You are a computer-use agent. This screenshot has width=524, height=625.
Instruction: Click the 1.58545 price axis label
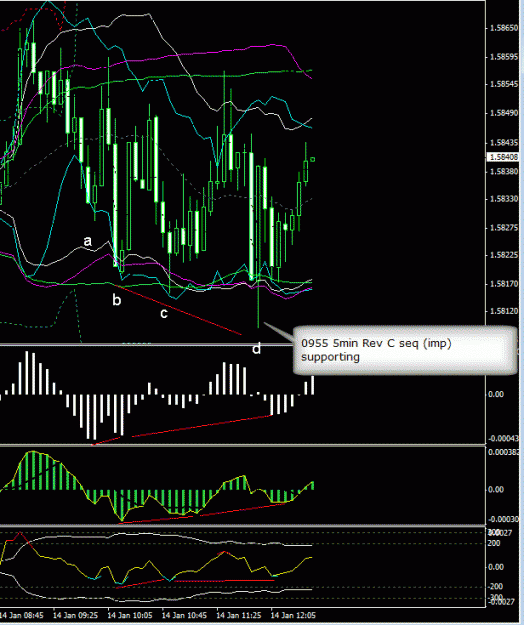coord(504,84)
